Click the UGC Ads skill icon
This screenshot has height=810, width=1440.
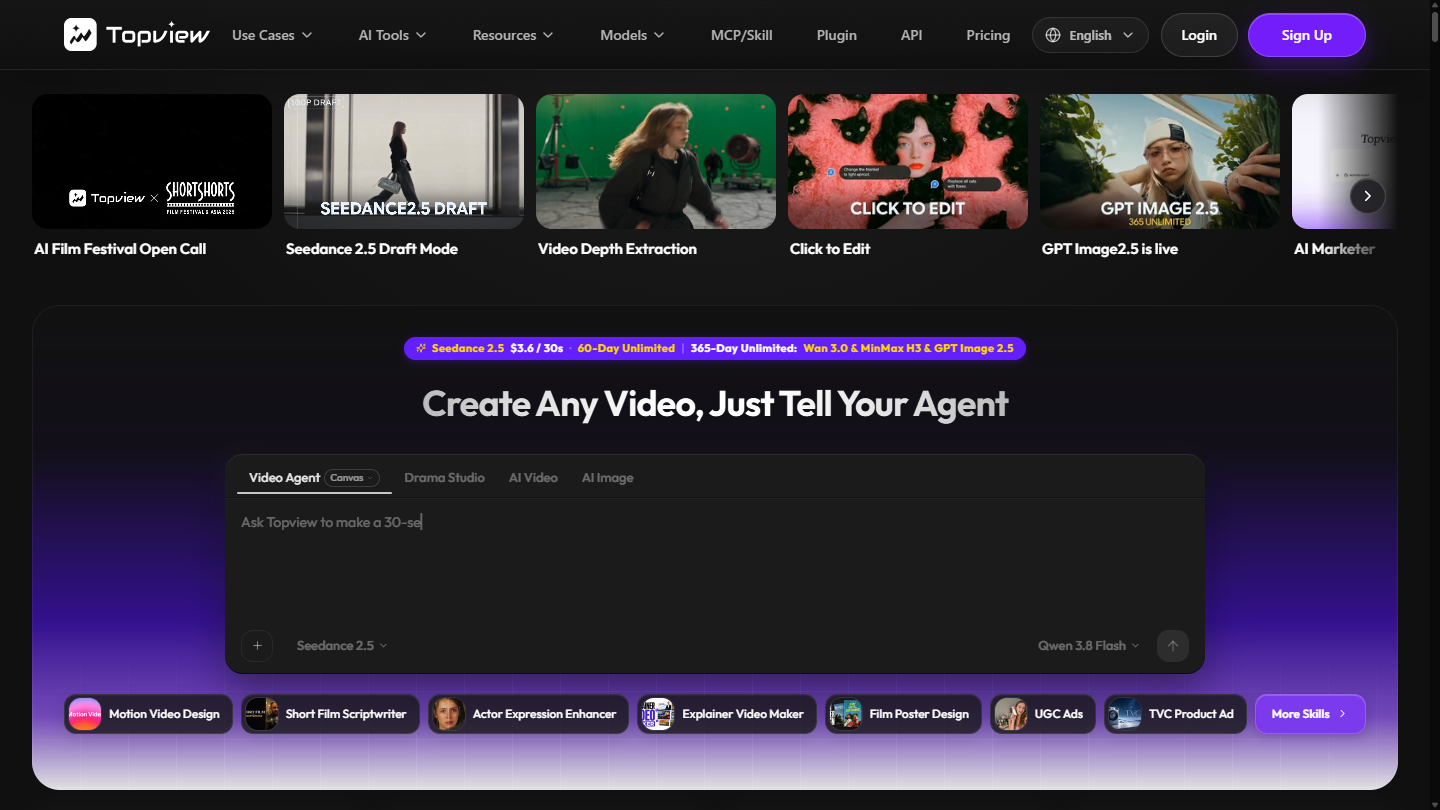coord(1011,714)
